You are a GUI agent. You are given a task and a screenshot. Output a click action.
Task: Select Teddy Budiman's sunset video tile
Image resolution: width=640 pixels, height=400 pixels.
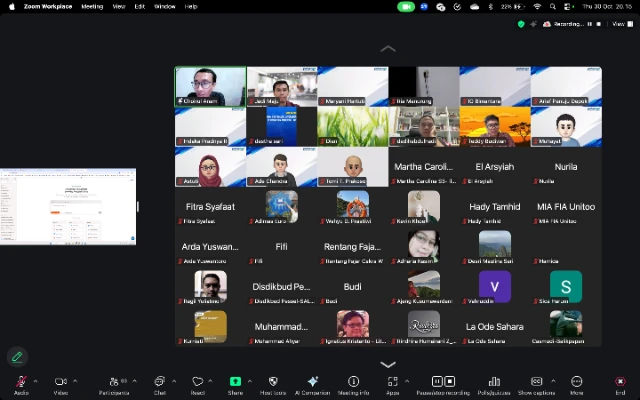(495, 127)
